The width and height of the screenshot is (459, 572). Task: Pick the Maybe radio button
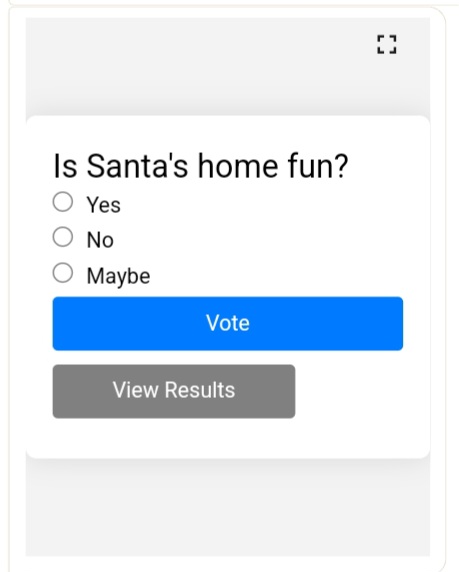(63, 273)
